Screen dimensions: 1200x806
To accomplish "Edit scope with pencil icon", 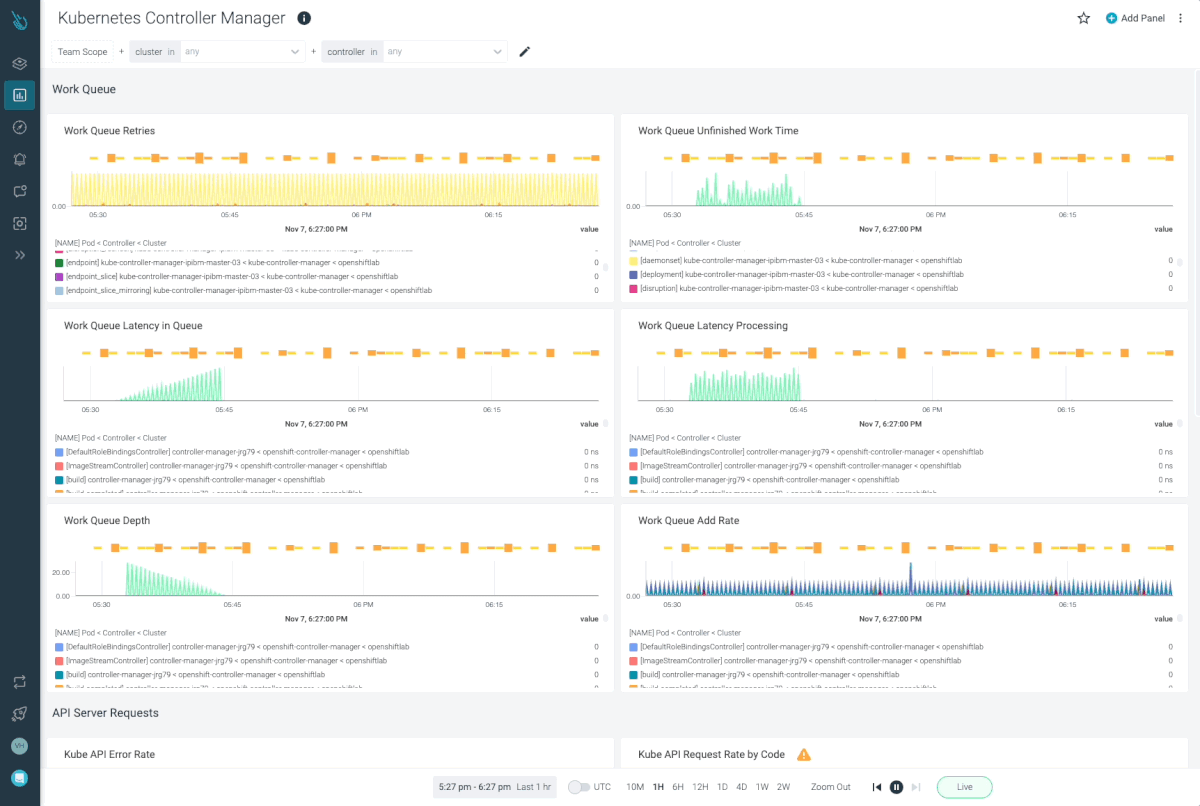I will [x=524, y=51].
